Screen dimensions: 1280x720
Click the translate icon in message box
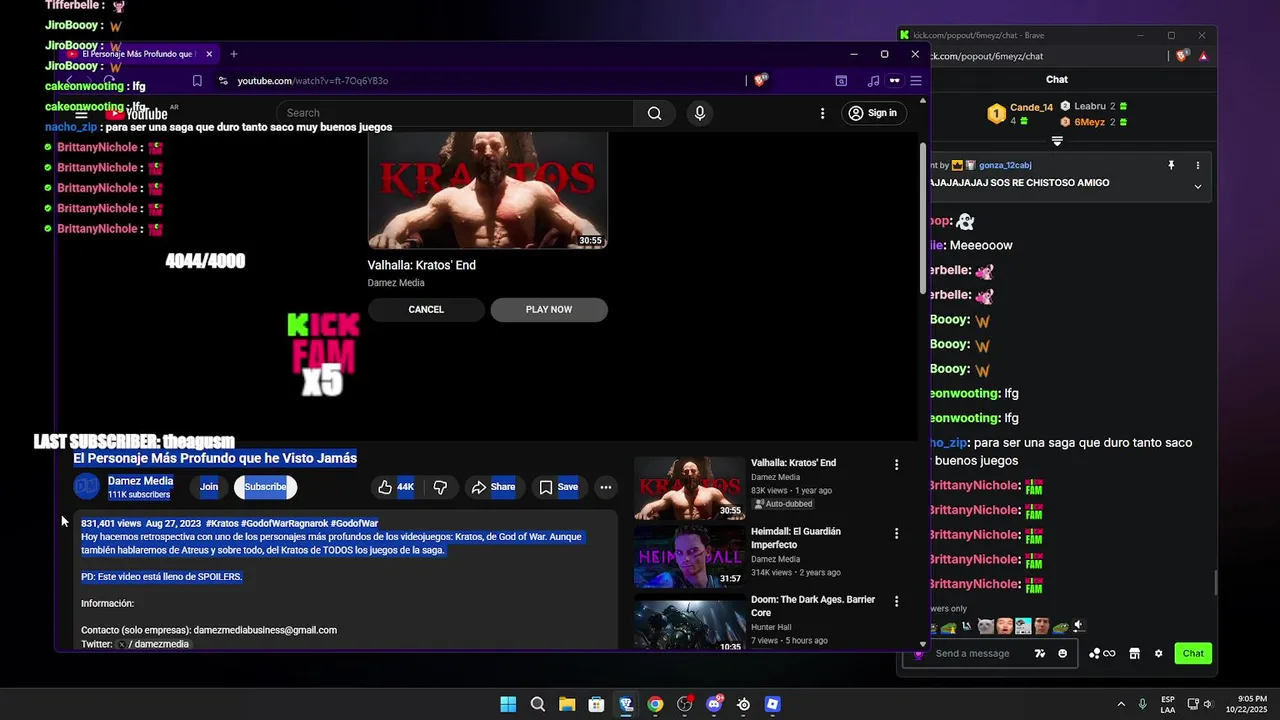tap(1040, 653)
